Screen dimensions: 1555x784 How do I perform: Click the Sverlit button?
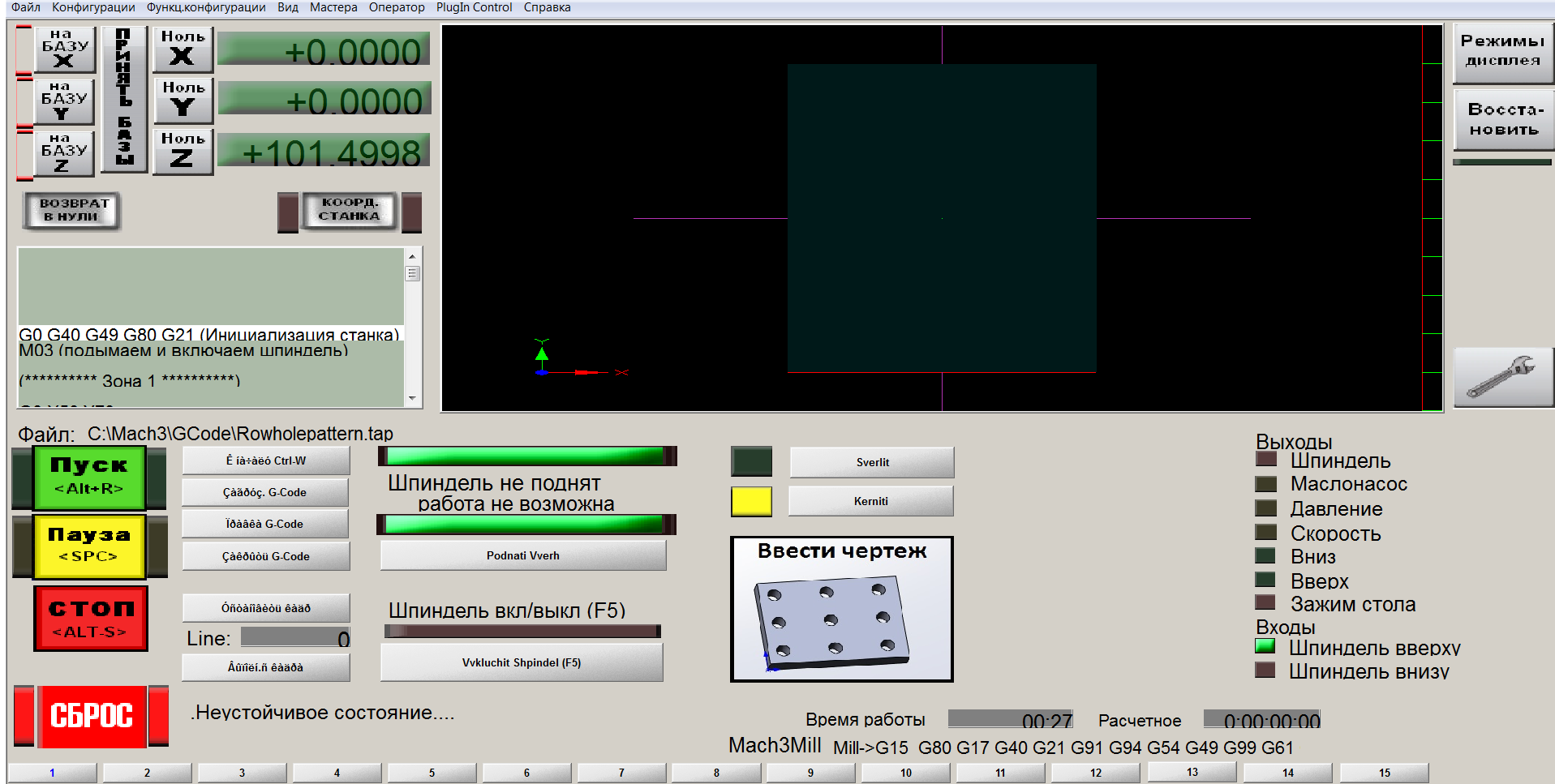pyautogui.click(x=872, y=462)
